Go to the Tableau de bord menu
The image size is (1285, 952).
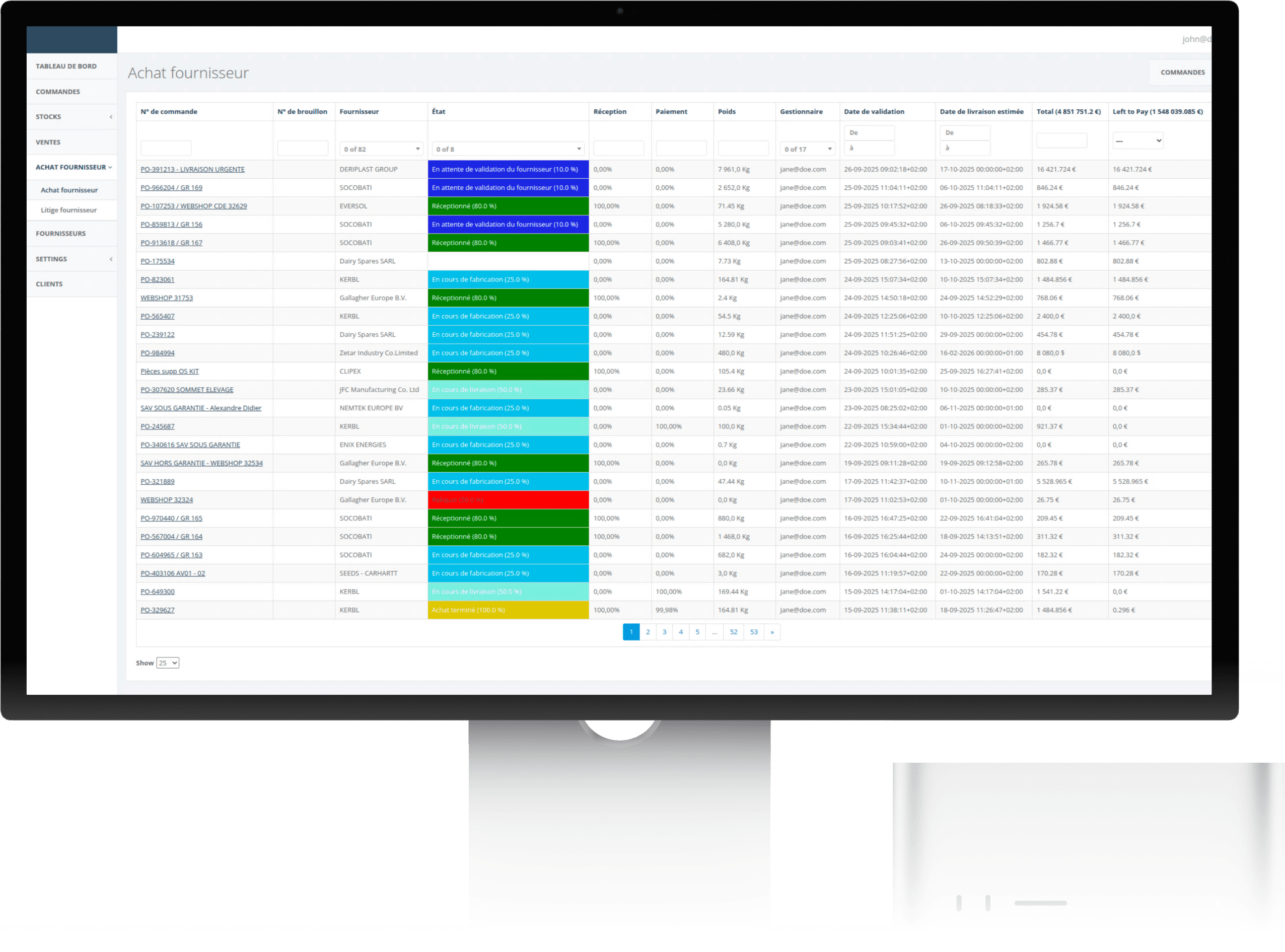(66, 66)
